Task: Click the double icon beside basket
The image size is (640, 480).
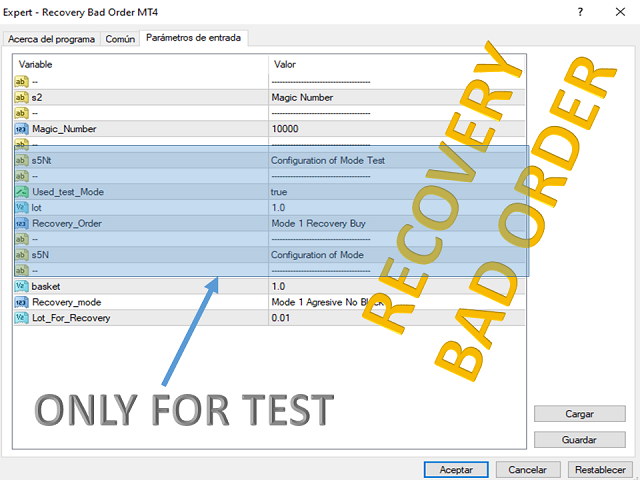Action: pyautogui.click(x=21, y=286)
